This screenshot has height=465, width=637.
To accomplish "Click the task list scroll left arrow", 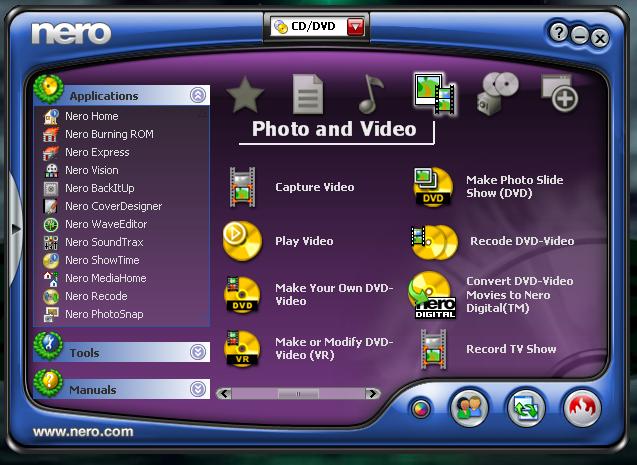I will pos(224,393).
